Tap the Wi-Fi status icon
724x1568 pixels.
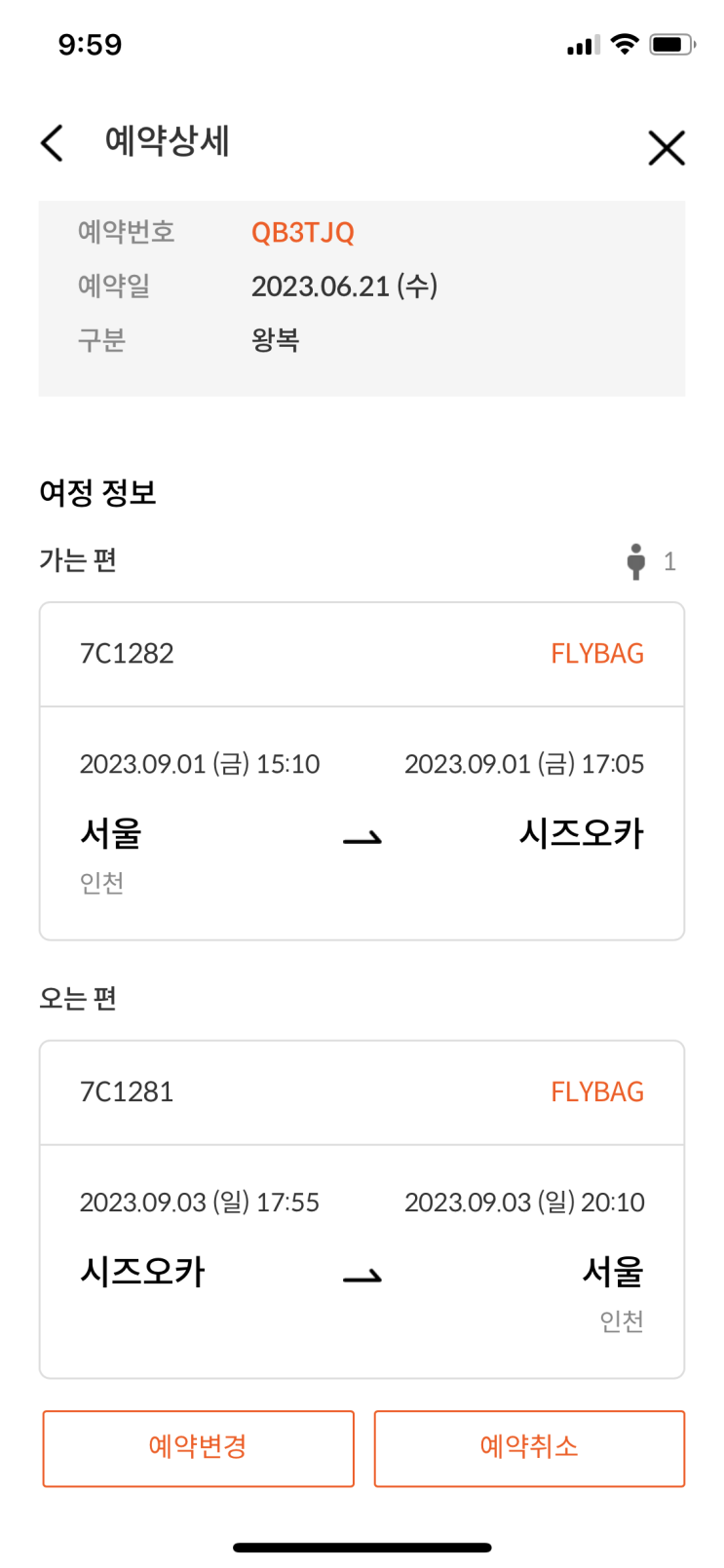click(x=625, y=44)
